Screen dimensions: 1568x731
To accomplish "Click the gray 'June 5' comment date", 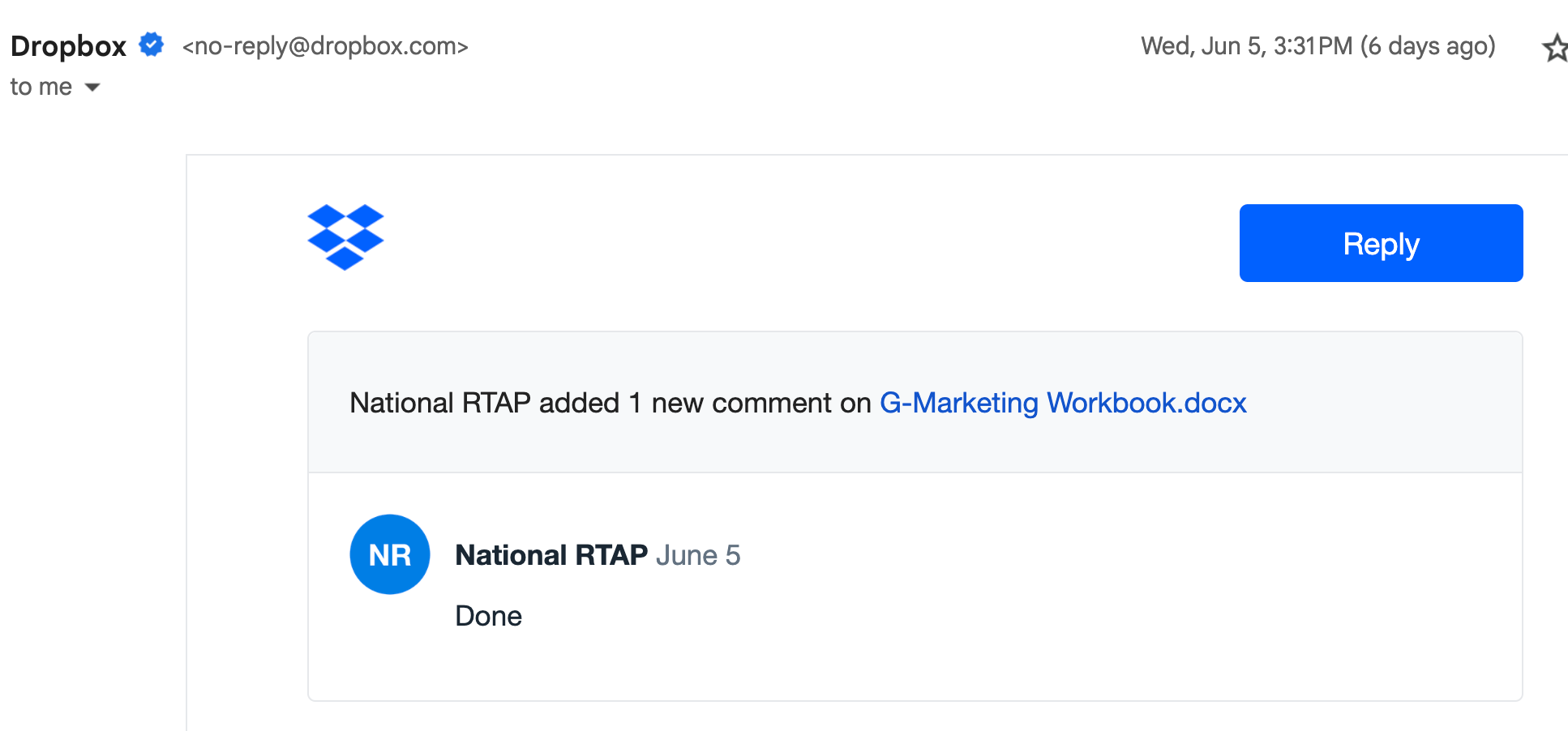I will pyautogui.click(x=698, y=555).
